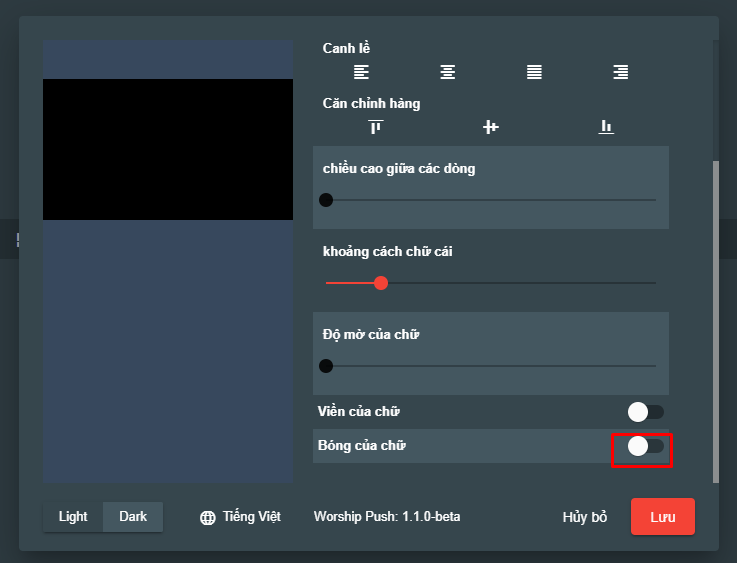Click the Hủy bỏ cancel button
The image size is (737, 563).
click(x=585, y=517)
